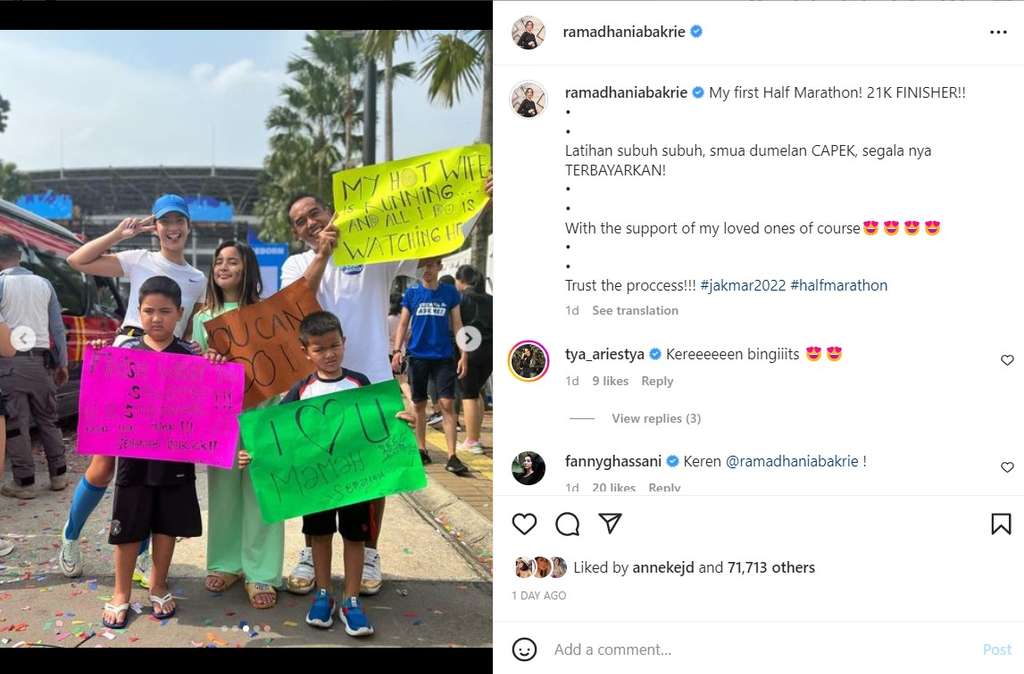
Task: Share post via paper plane icon
Action: (x=610, y=523)
